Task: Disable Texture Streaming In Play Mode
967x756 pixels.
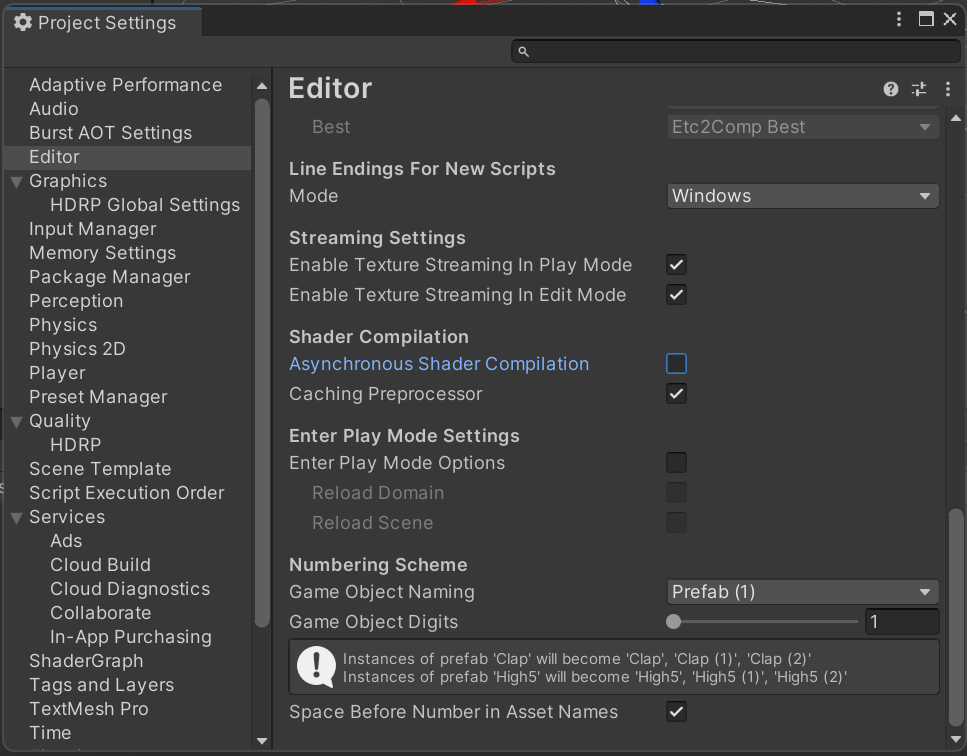Action: [677, 265]
